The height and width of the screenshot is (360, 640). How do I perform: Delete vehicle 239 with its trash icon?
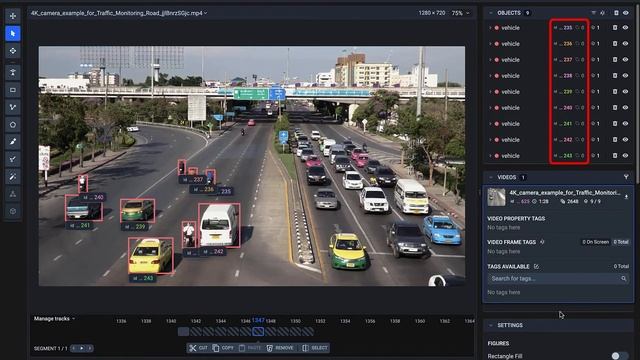615,91
